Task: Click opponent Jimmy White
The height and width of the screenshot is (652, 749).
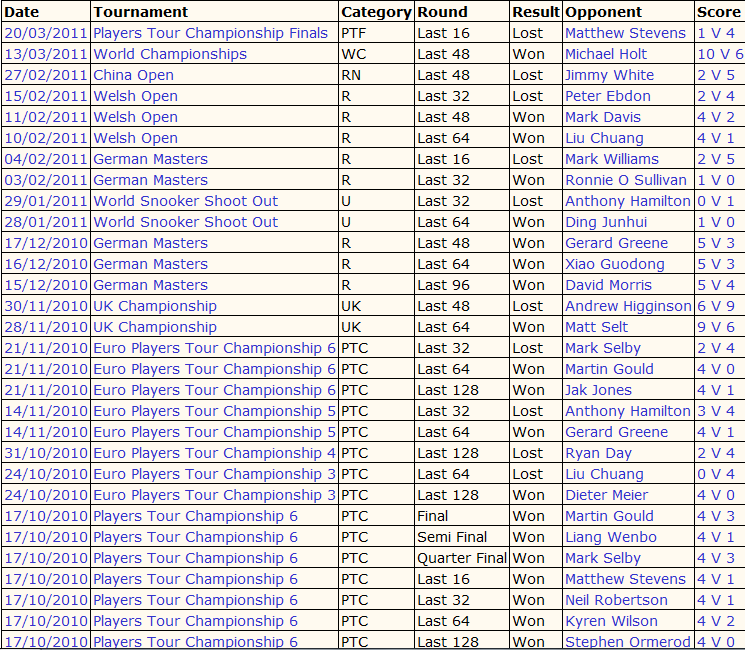Action: 609,75
